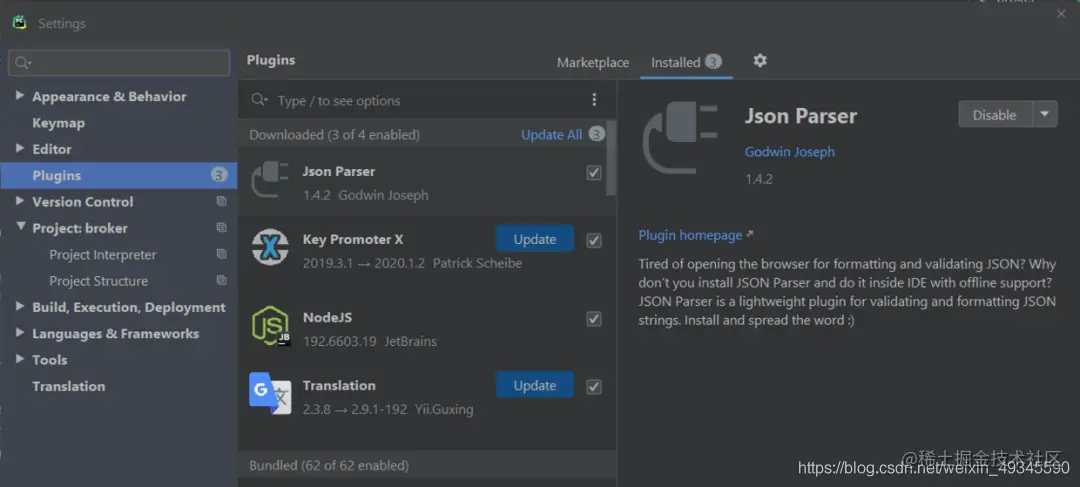
Task: Toggle the Key Promoter X checkbox
Action: tap(594, 240)
